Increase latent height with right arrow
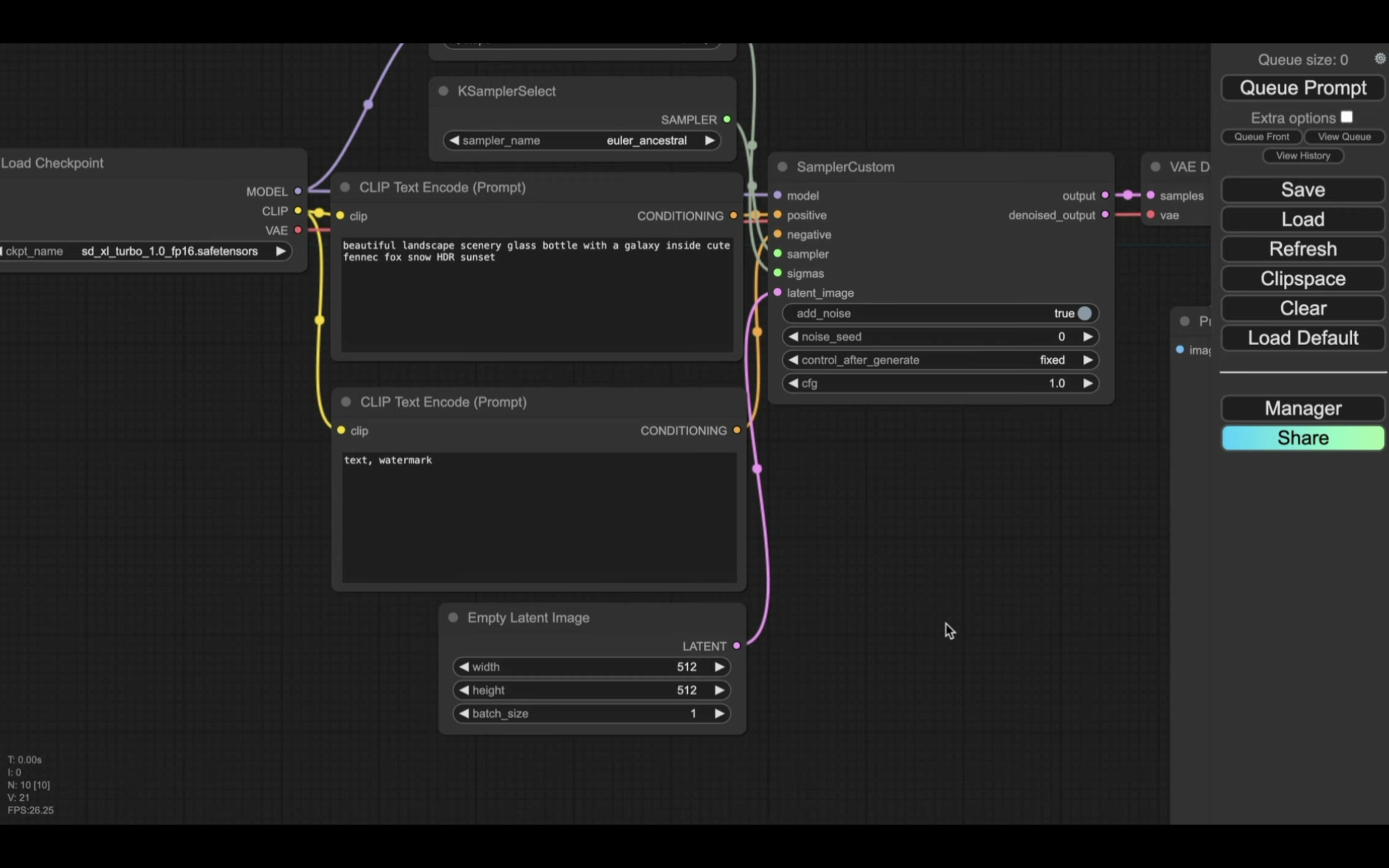 719,690
